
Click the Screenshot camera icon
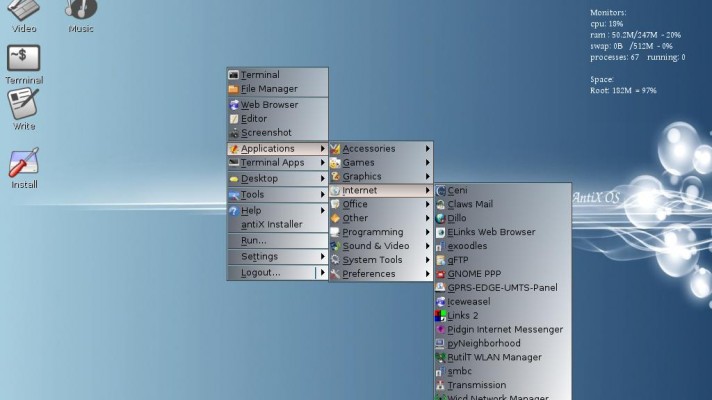pyautogui.click(x=234, y=133)
